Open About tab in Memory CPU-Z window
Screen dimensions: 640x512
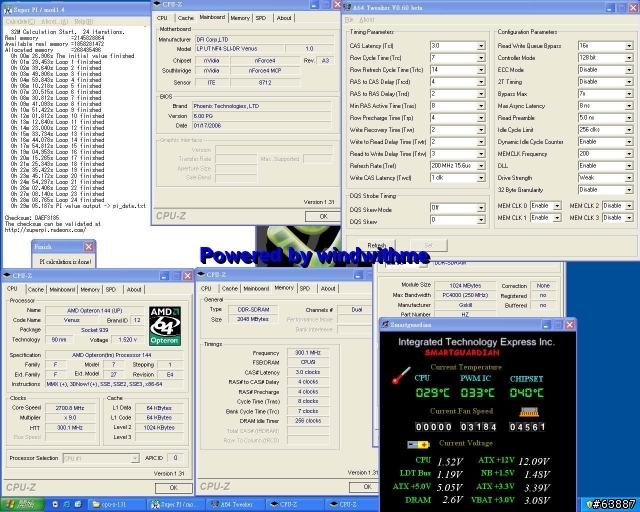[328, 289]
